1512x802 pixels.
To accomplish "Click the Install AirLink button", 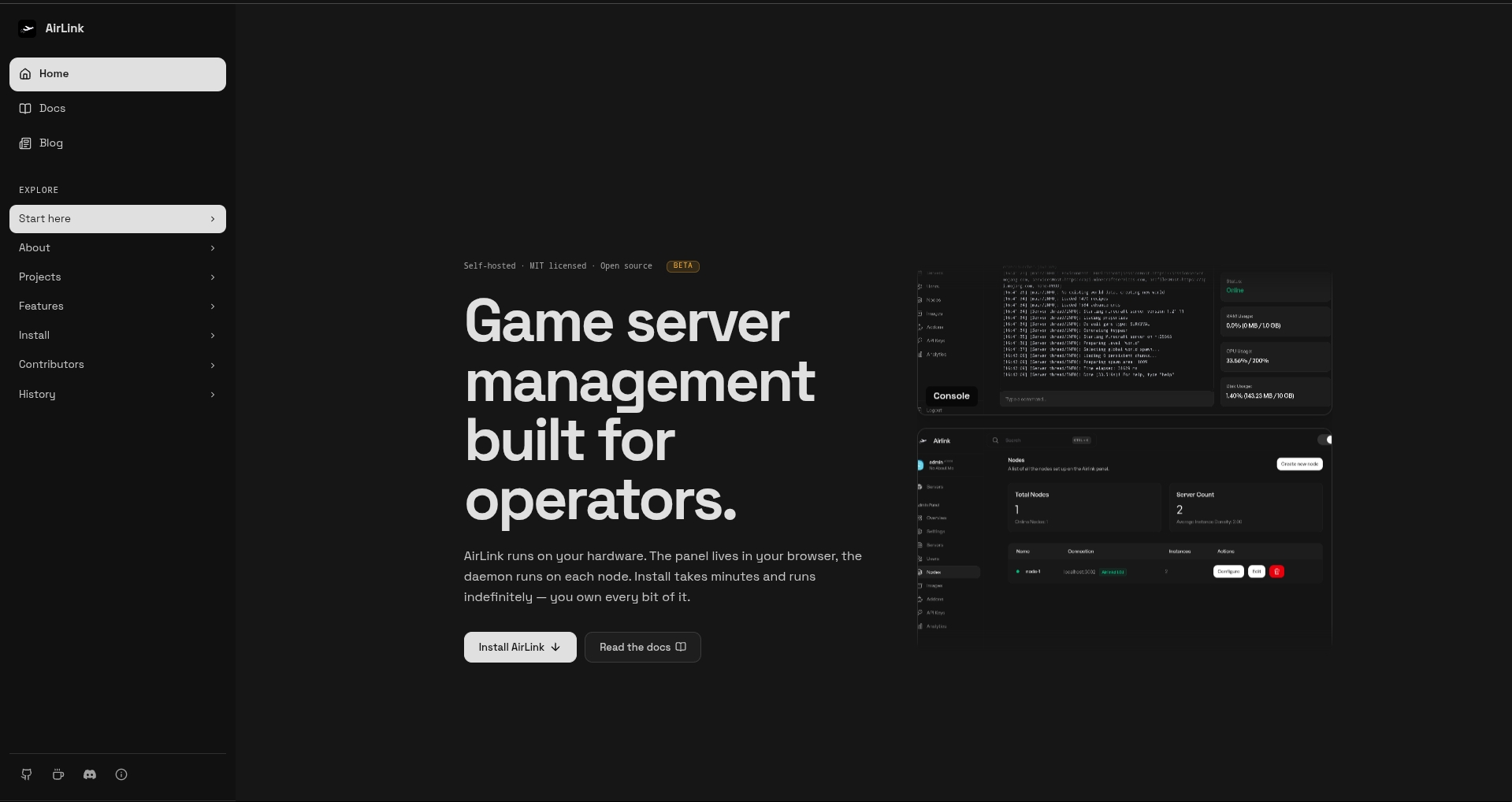I will (x=520, y=648).
